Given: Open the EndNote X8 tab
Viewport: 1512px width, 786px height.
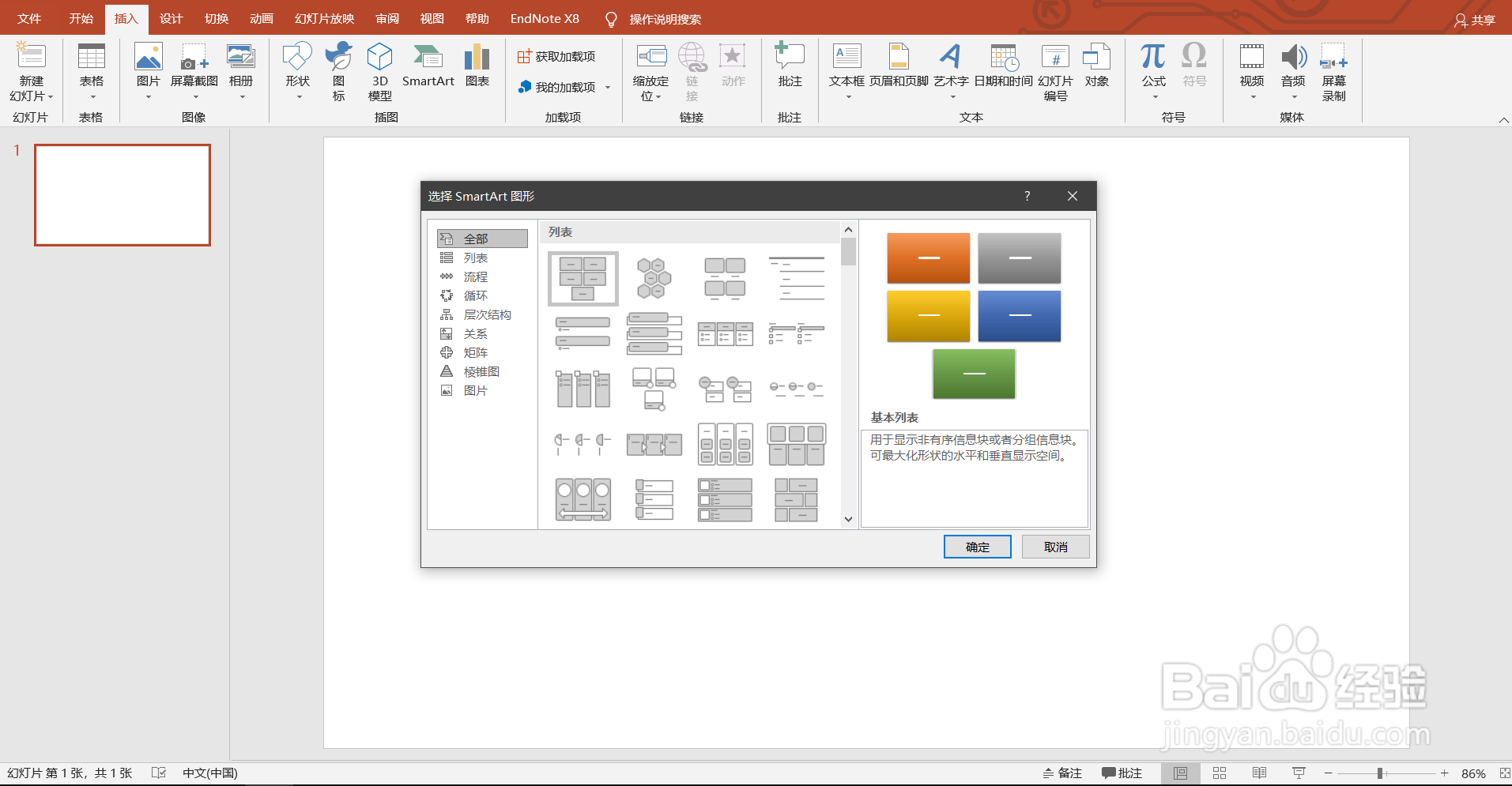Looking at the screenshot, I should 545,19.
